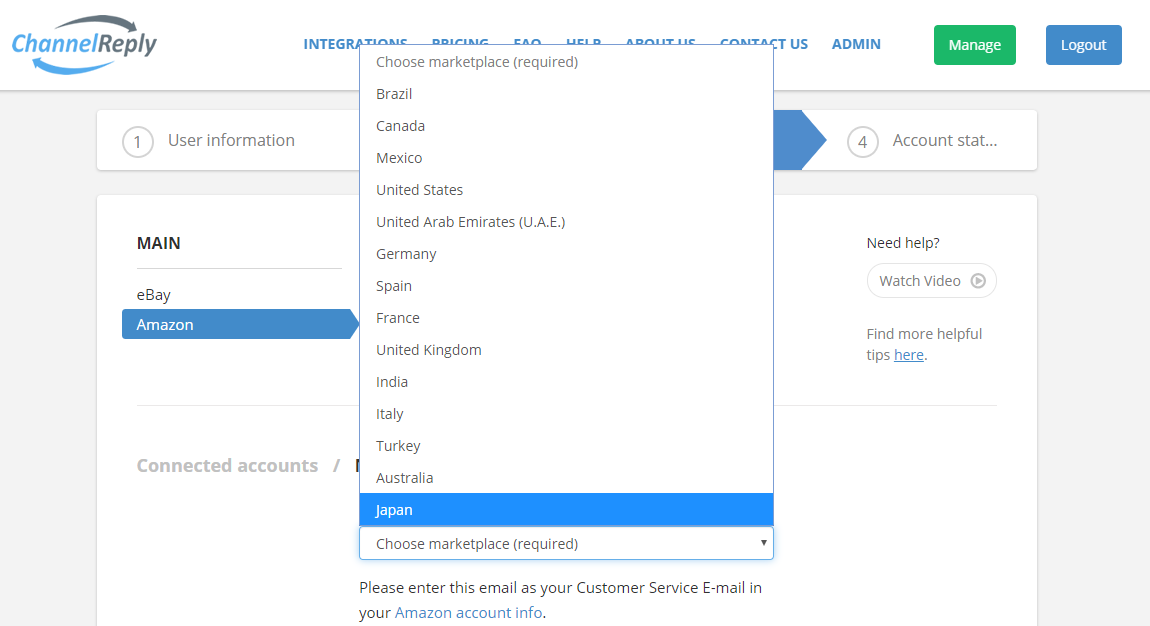Select Australia marketplace option
Image resolution: width=1150 pixels, height=626 pixels.
[566, 478]
